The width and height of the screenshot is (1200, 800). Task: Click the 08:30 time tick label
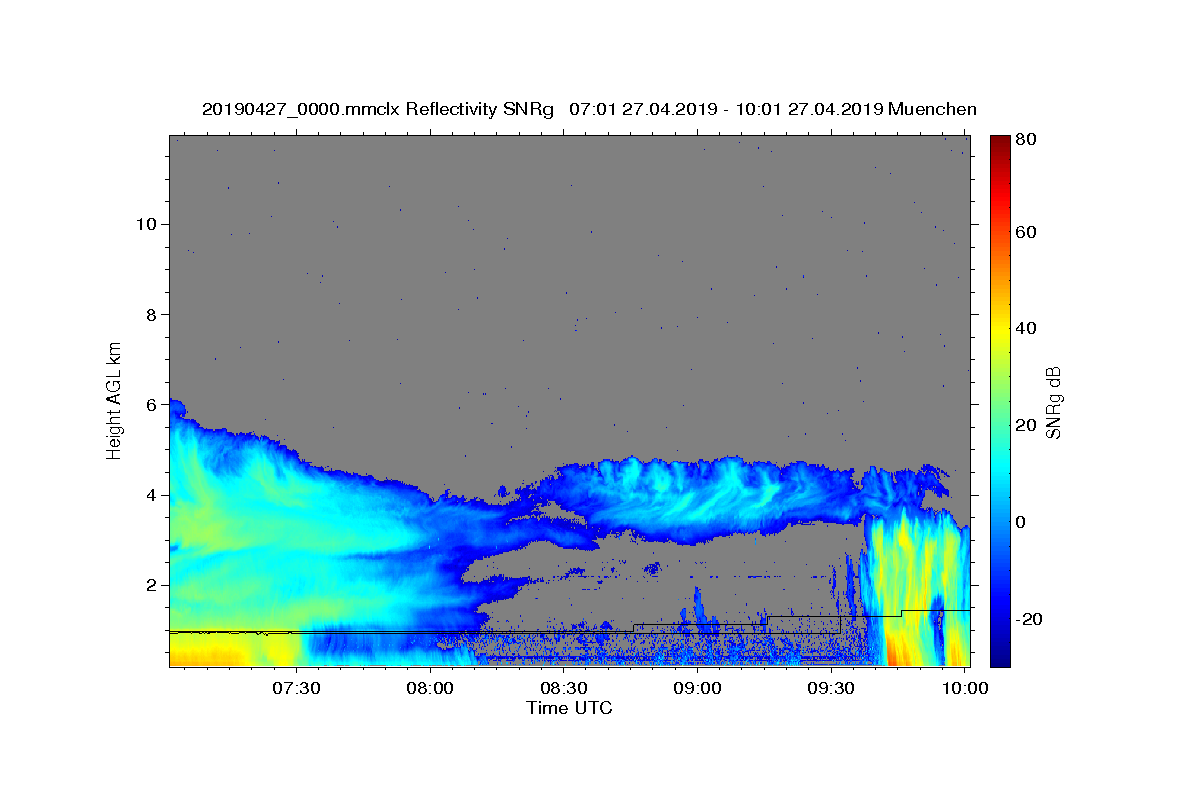coord(564,689)
